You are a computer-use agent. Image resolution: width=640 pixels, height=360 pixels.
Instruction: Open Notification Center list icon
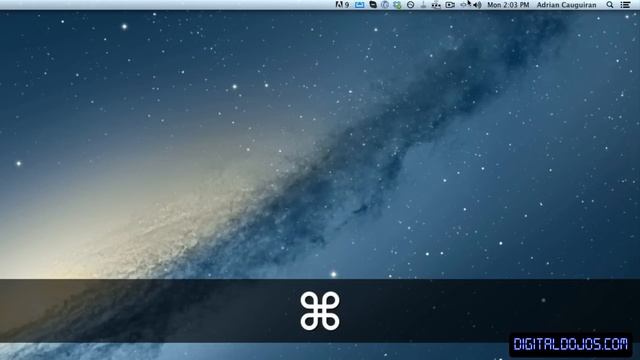pos(625,5)
